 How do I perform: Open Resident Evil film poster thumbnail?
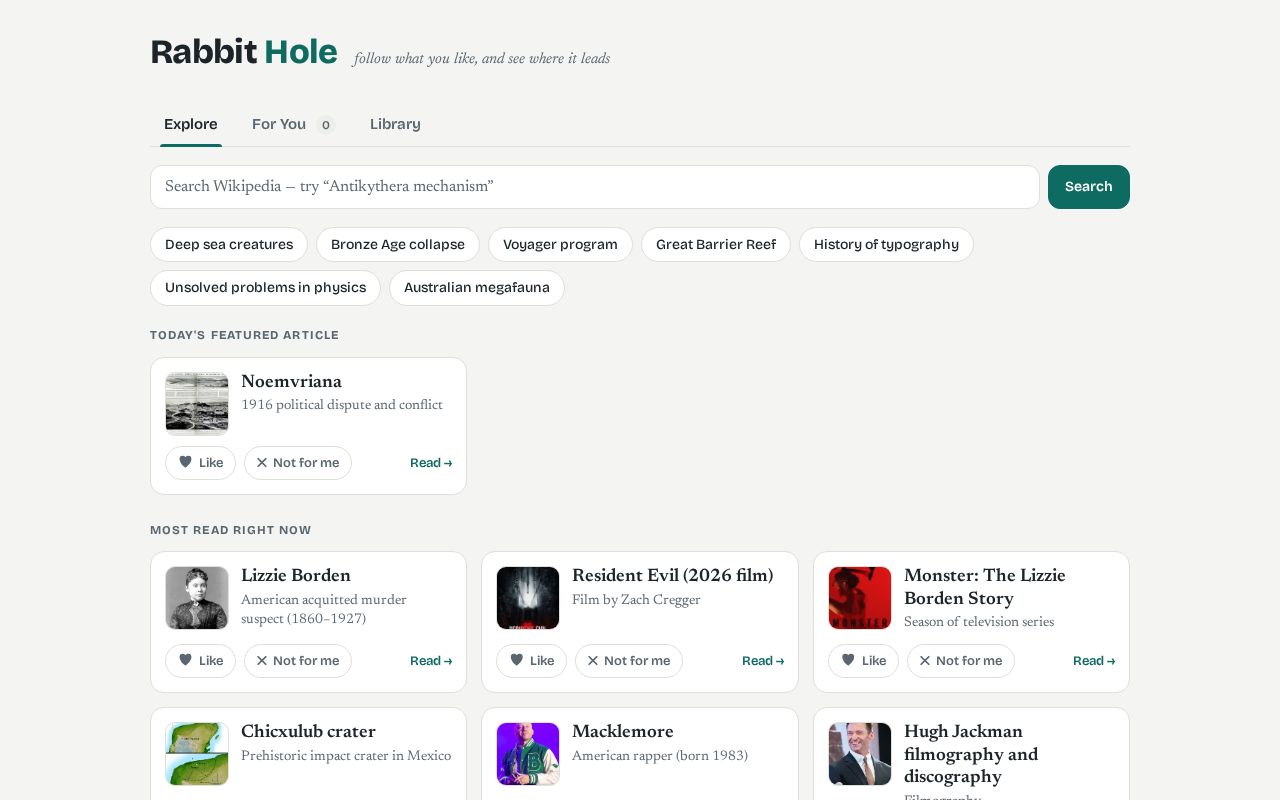point(528,598)
